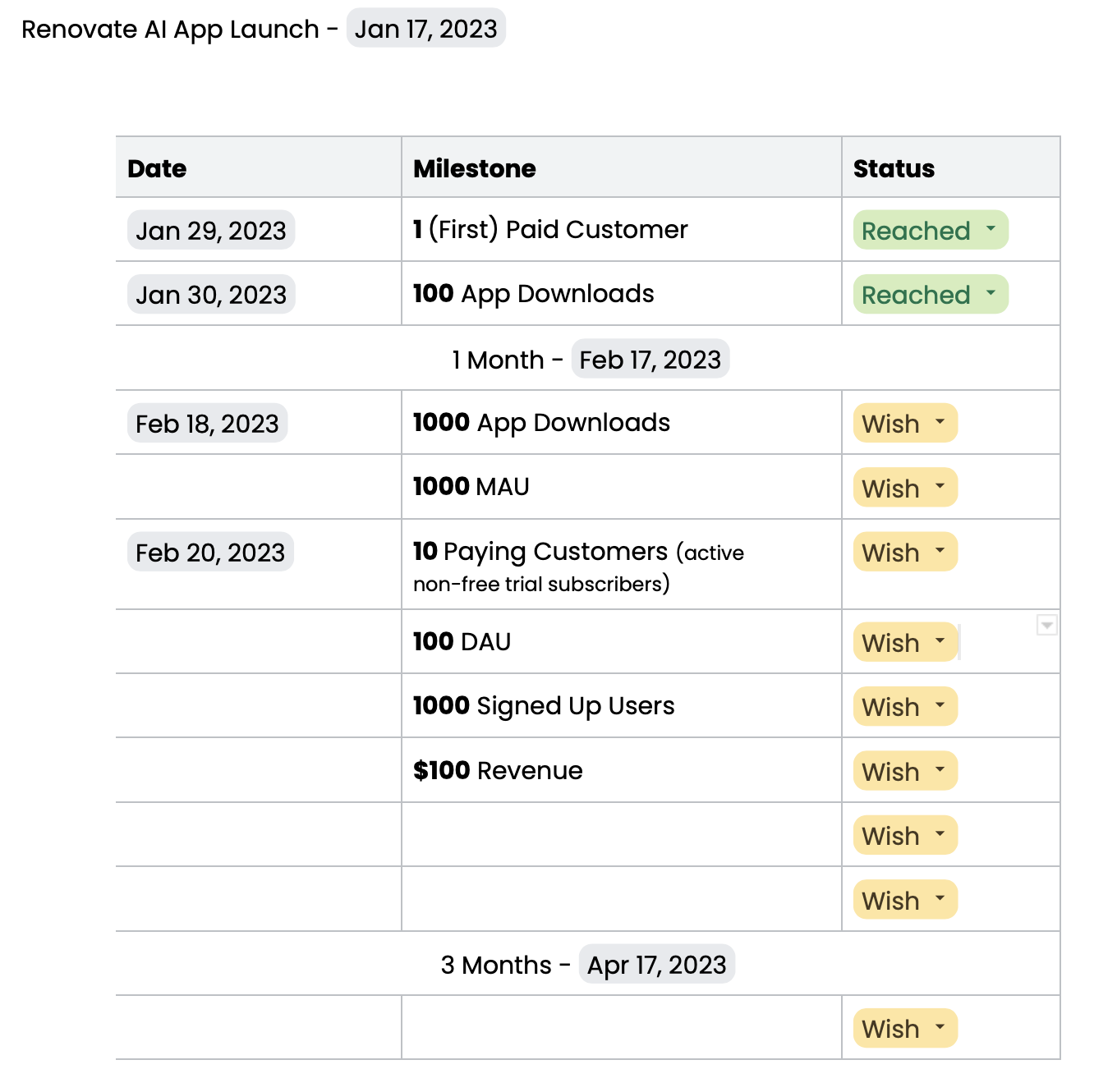Change Wish status for $100 Revenue row
Viewport: 1117px width, 1092px height.
[x=905, y=772]
